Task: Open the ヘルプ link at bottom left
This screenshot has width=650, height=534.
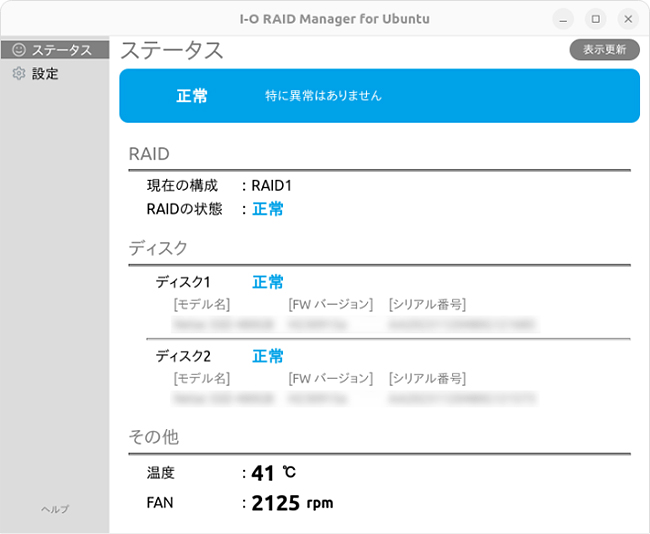Action: tap(54, 509)
